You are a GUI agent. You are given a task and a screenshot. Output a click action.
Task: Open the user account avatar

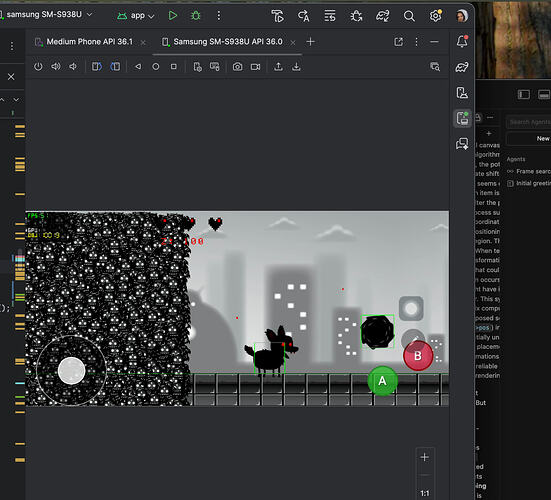[x=462, y=15]
